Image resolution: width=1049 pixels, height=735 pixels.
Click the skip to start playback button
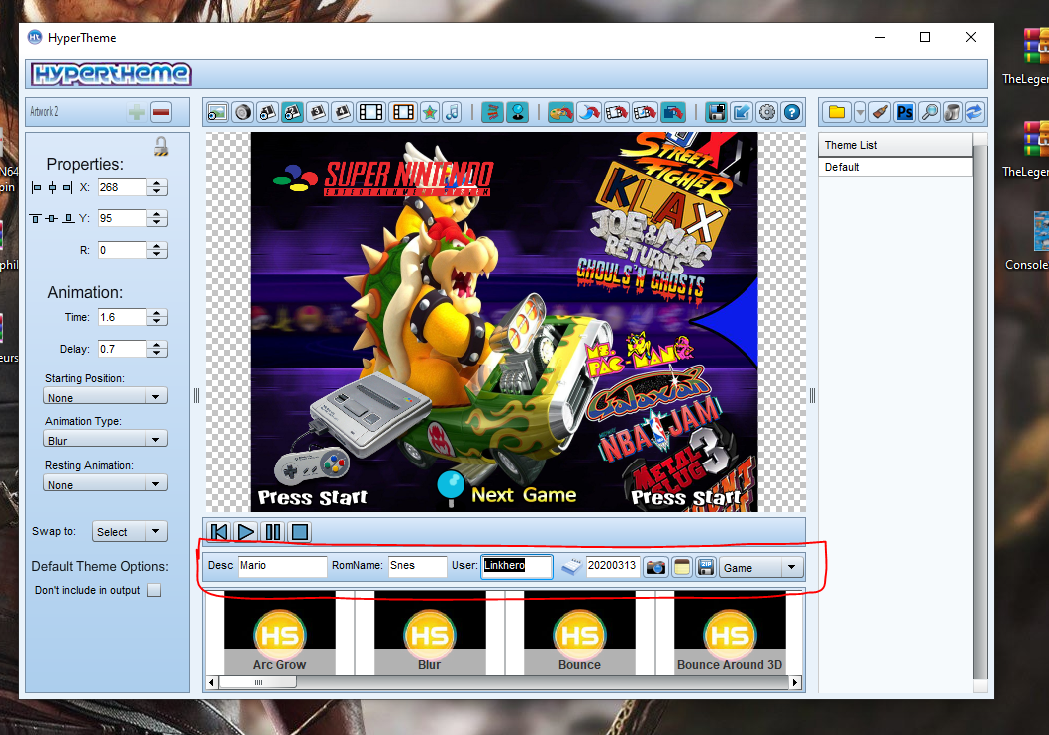click(x=218, y=532)
